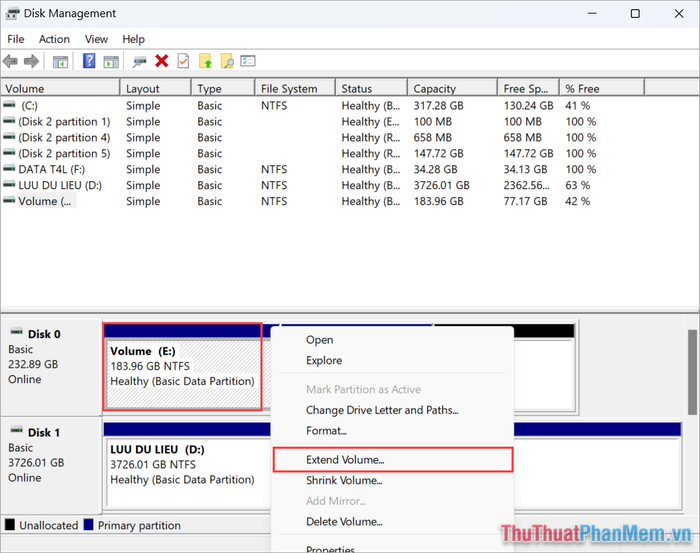Screen dimensions: 700x553
Task: Choose Explore in the context menu
Action: (x=324, y=361)
